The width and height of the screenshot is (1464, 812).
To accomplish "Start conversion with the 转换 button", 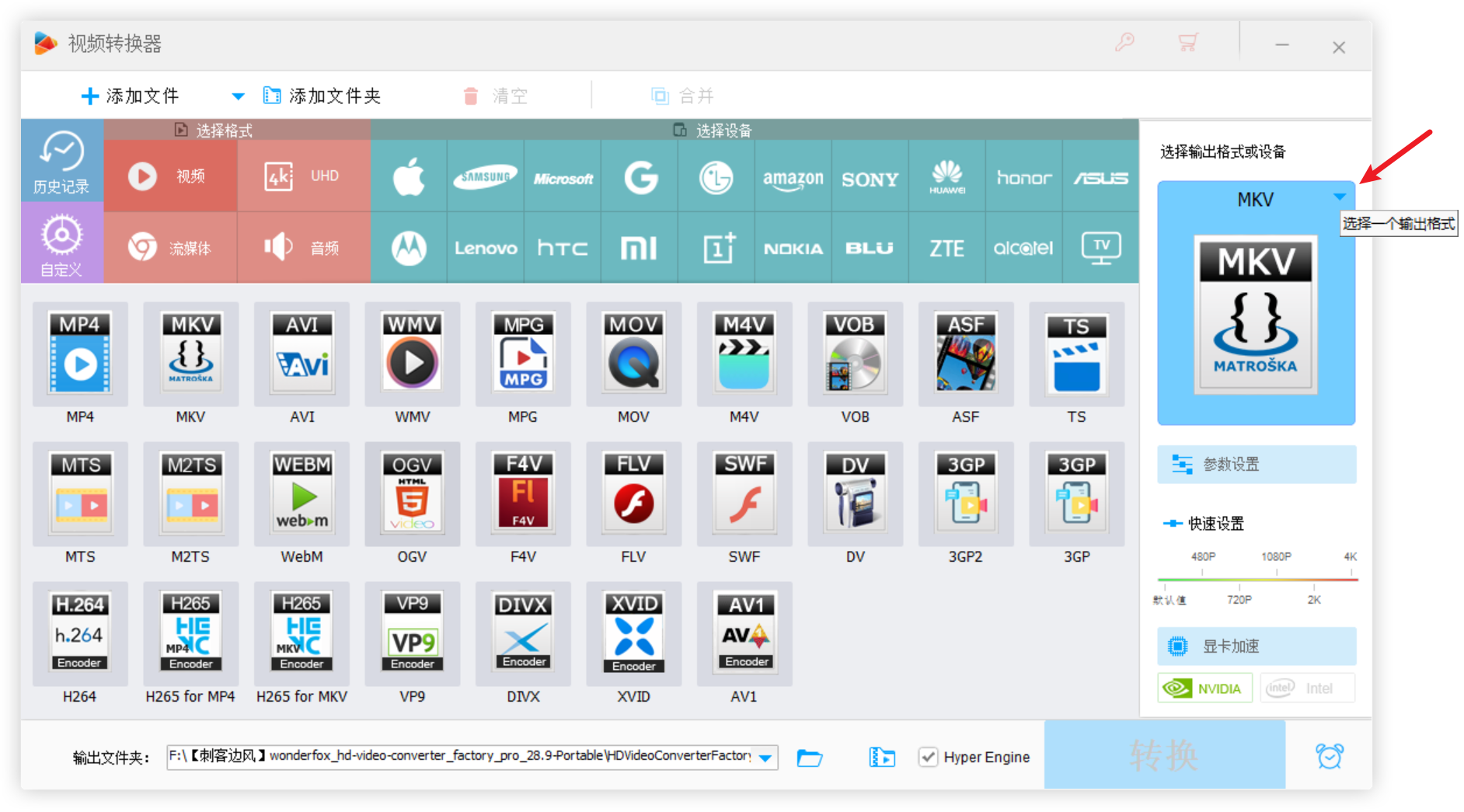I will (x=1164, y=754).
